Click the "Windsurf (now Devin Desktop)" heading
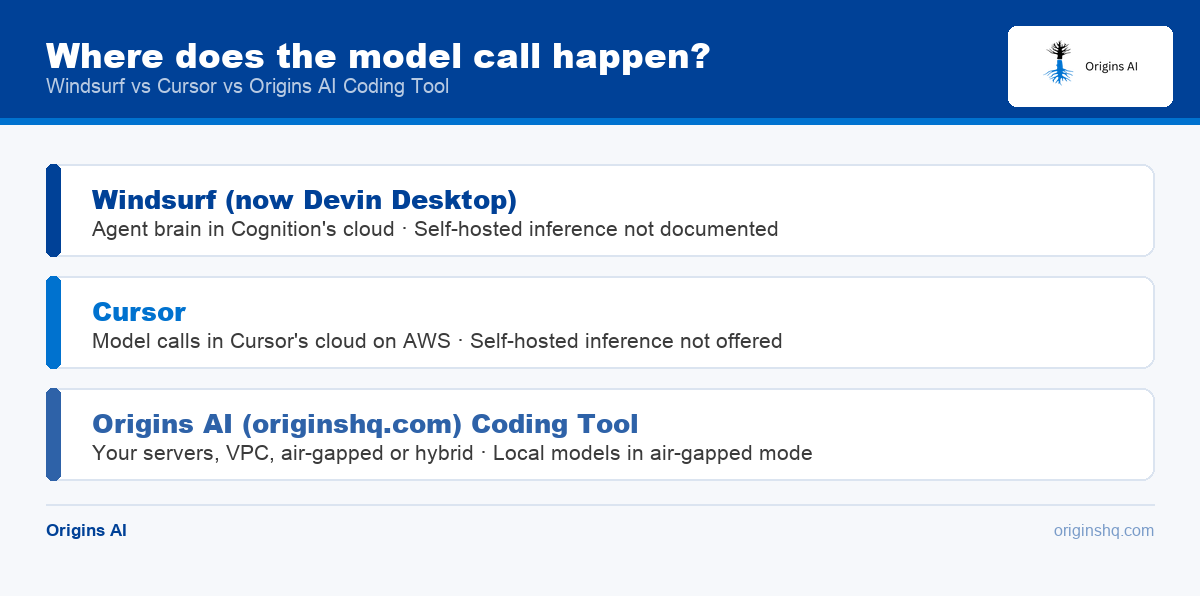1200x596 pixels. [x=304, y=200]
